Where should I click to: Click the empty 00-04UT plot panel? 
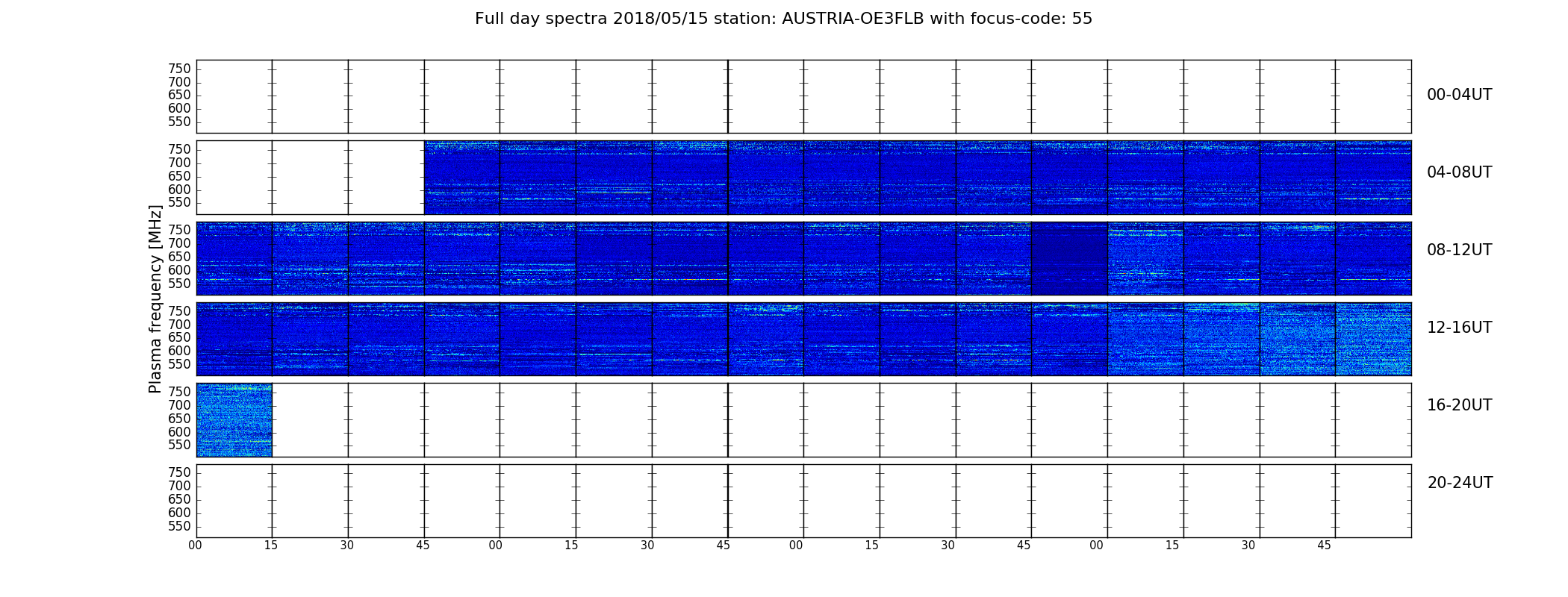(803, 96)
